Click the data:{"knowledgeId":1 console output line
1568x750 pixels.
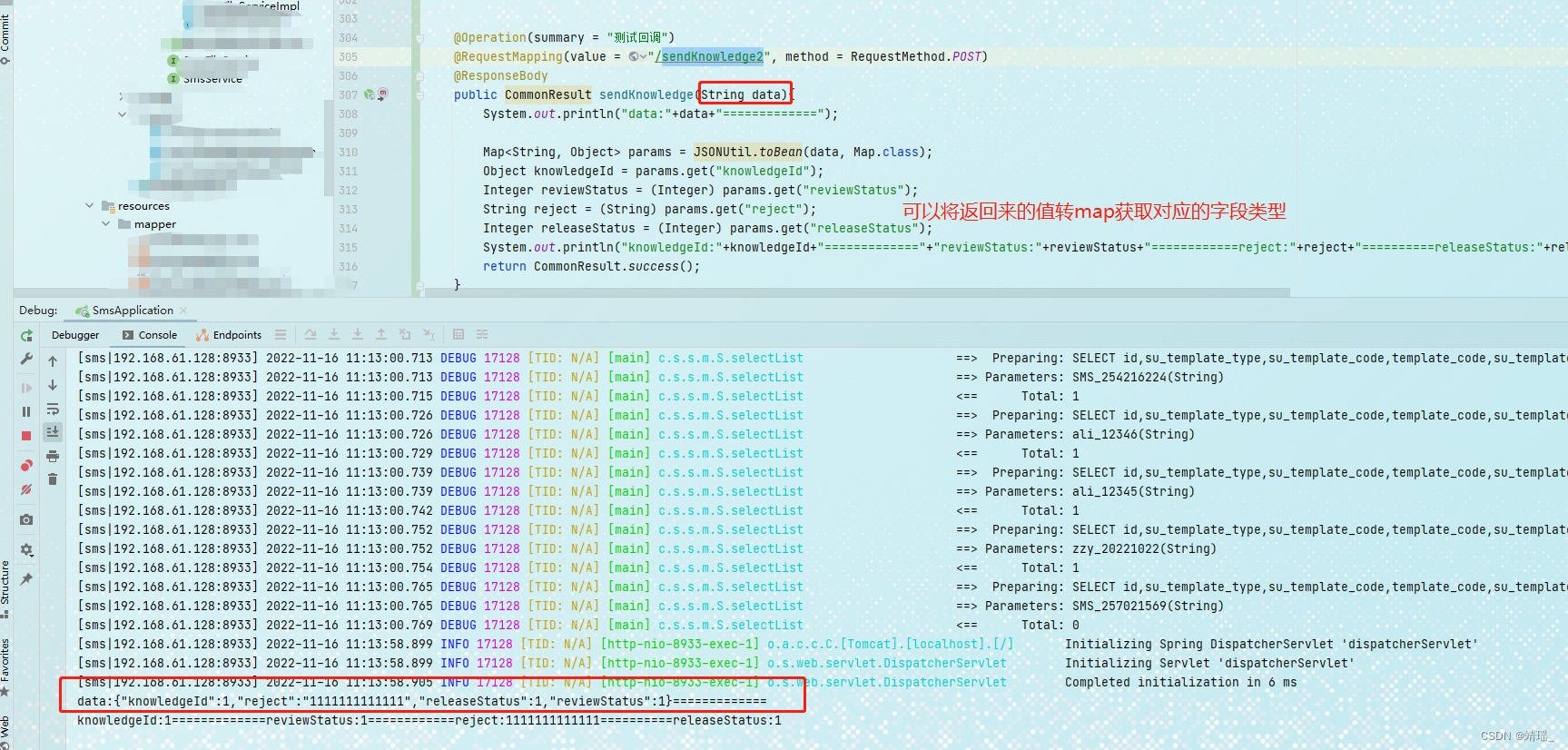click(422, 702)
